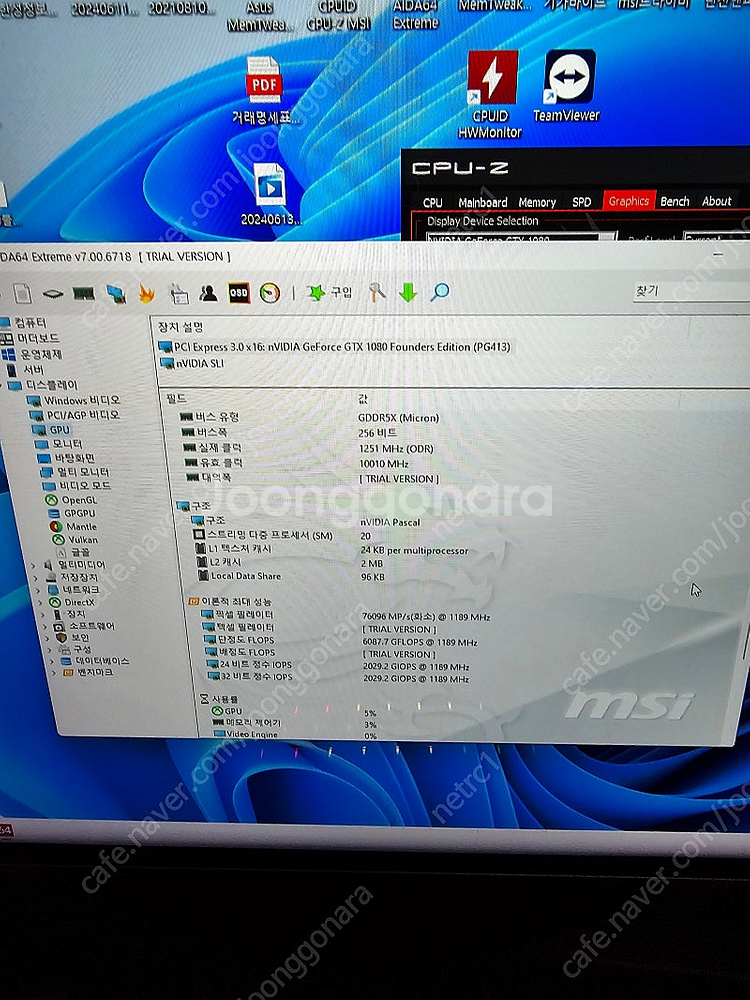The width and height of the screenshot is (750, 1000).
Task: Open preferences with the wrench icon
Action: [377, 293]
